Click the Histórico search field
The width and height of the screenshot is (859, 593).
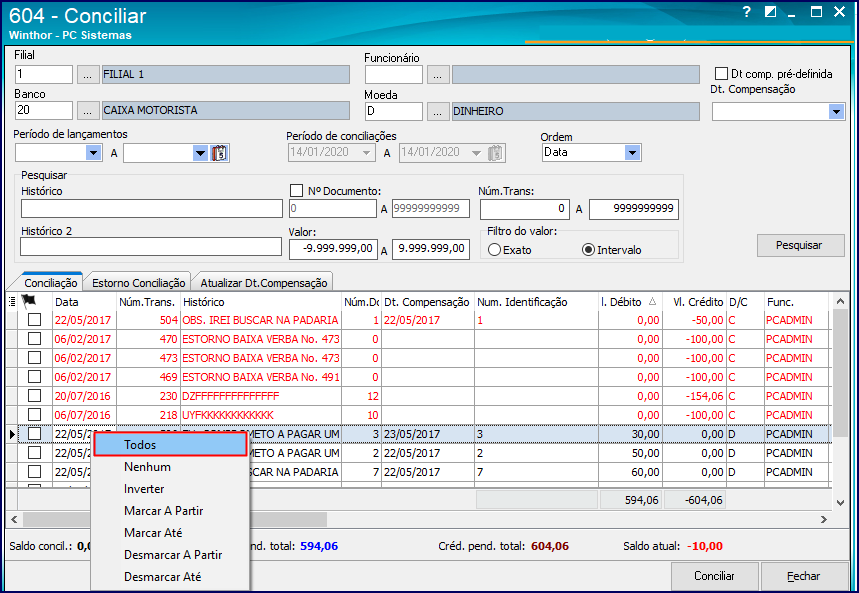(152, 209)
